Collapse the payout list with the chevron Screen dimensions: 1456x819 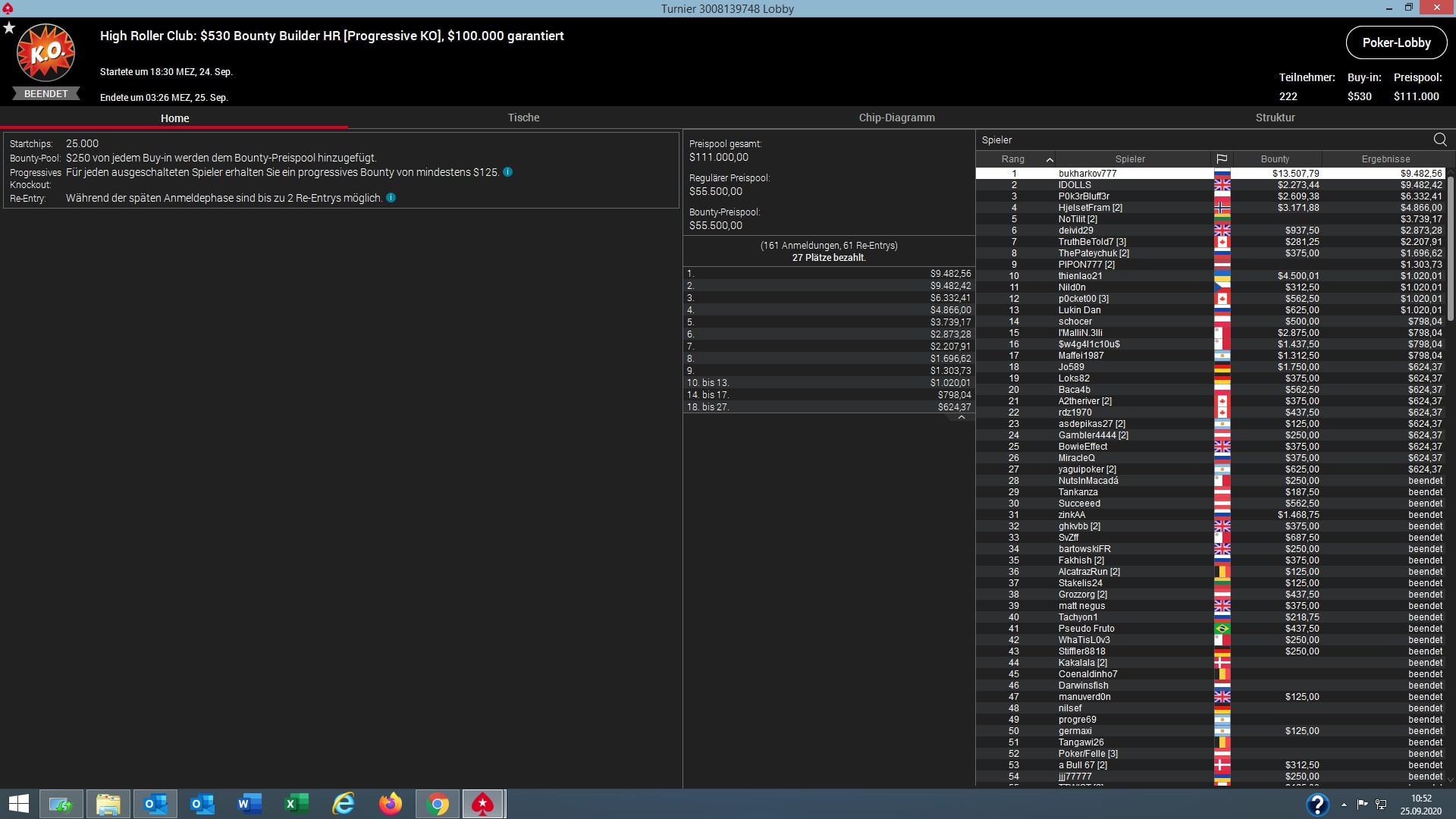pos(961,418)
